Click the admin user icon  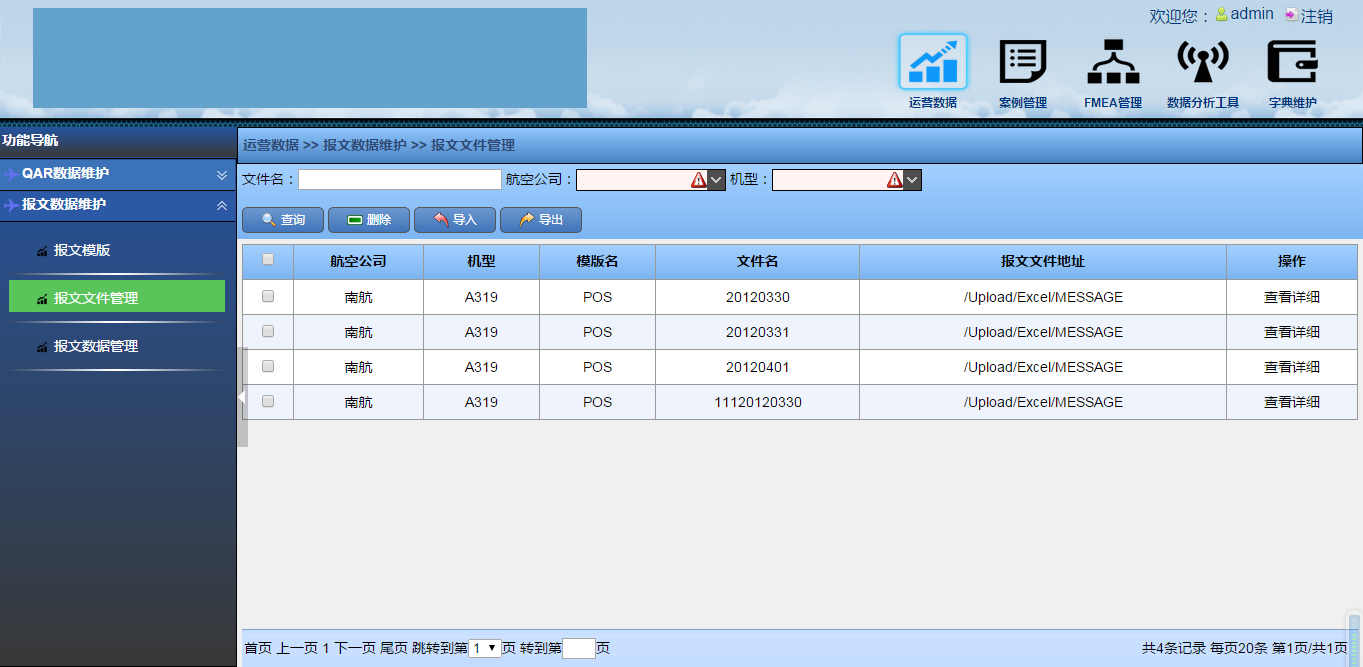1221,15
